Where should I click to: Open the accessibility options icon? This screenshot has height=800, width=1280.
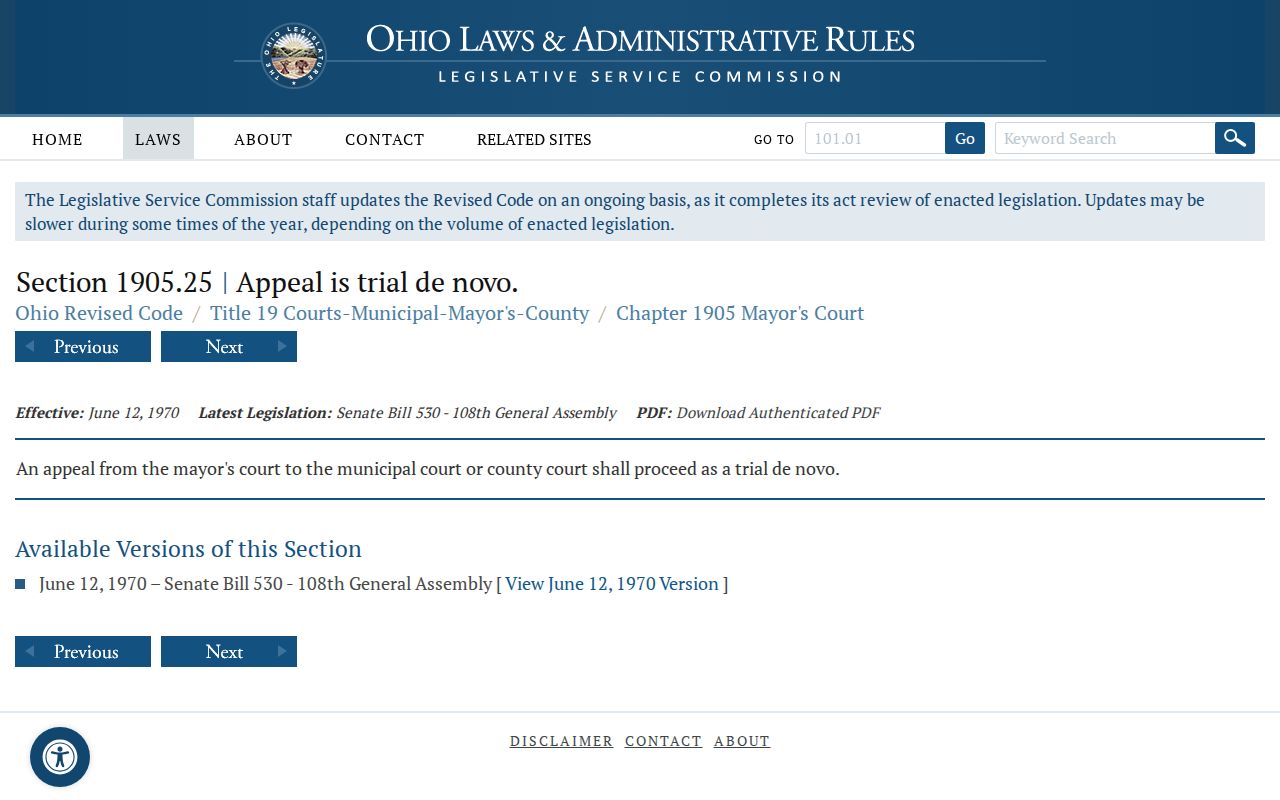[60, 757]
